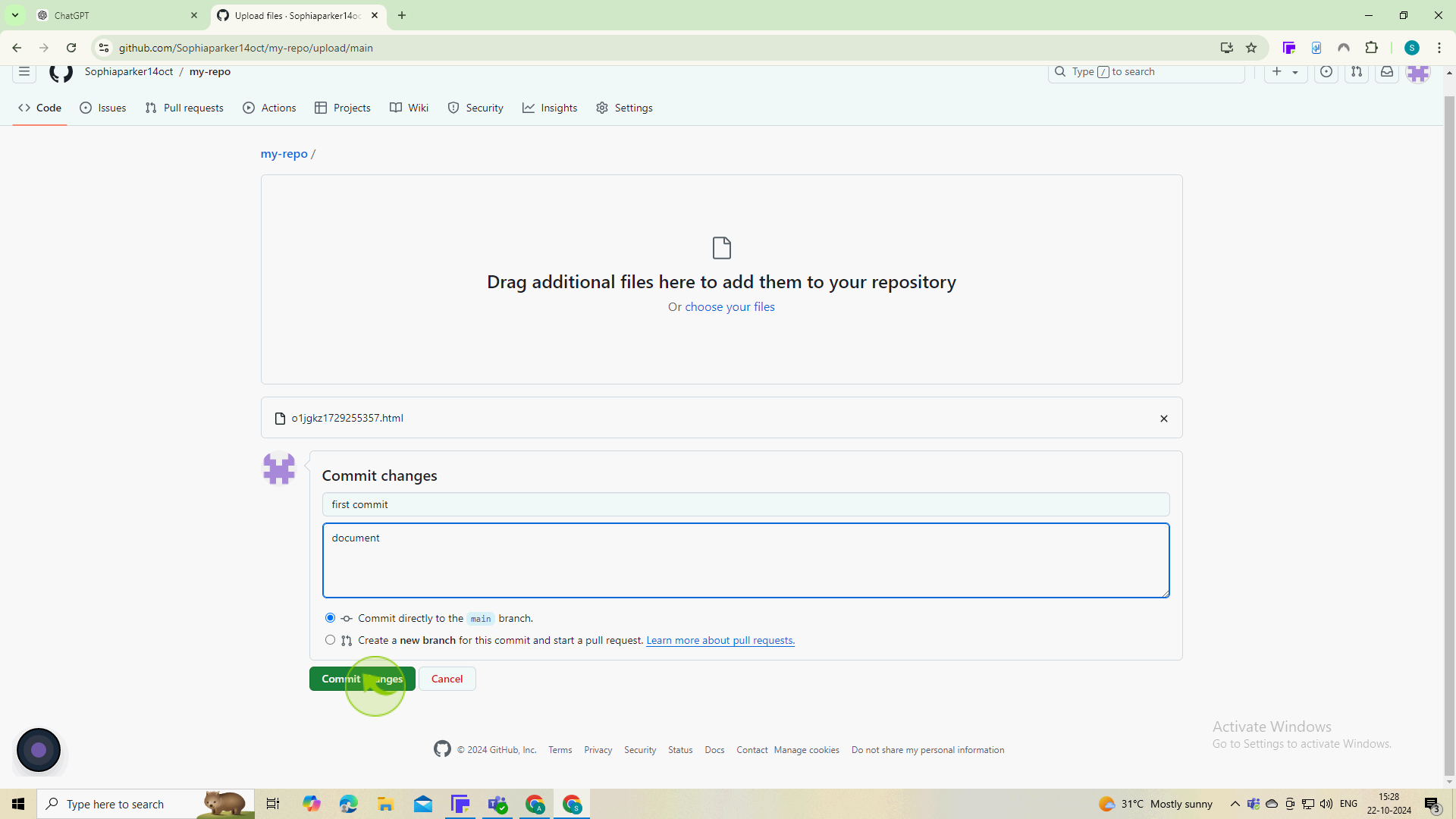Click the choose your files link
The width and height of the screenshot is (1456, 819).
[731, 307]
